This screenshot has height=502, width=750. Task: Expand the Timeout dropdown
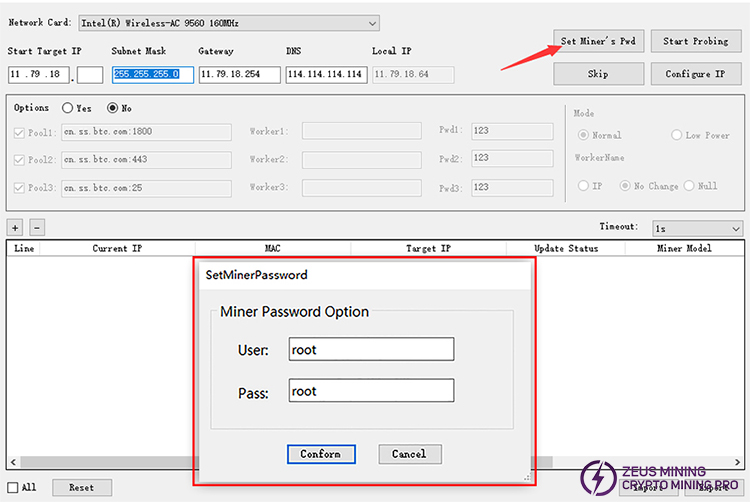click(x=697, y=228)
